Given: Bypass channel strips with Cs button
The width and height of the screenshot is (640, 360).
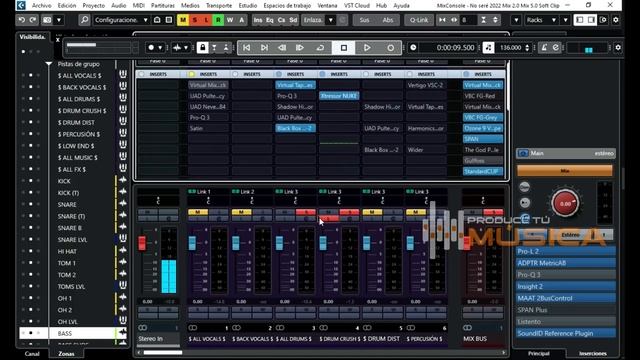Looking at the screenshot, I should tap(281, 20).
